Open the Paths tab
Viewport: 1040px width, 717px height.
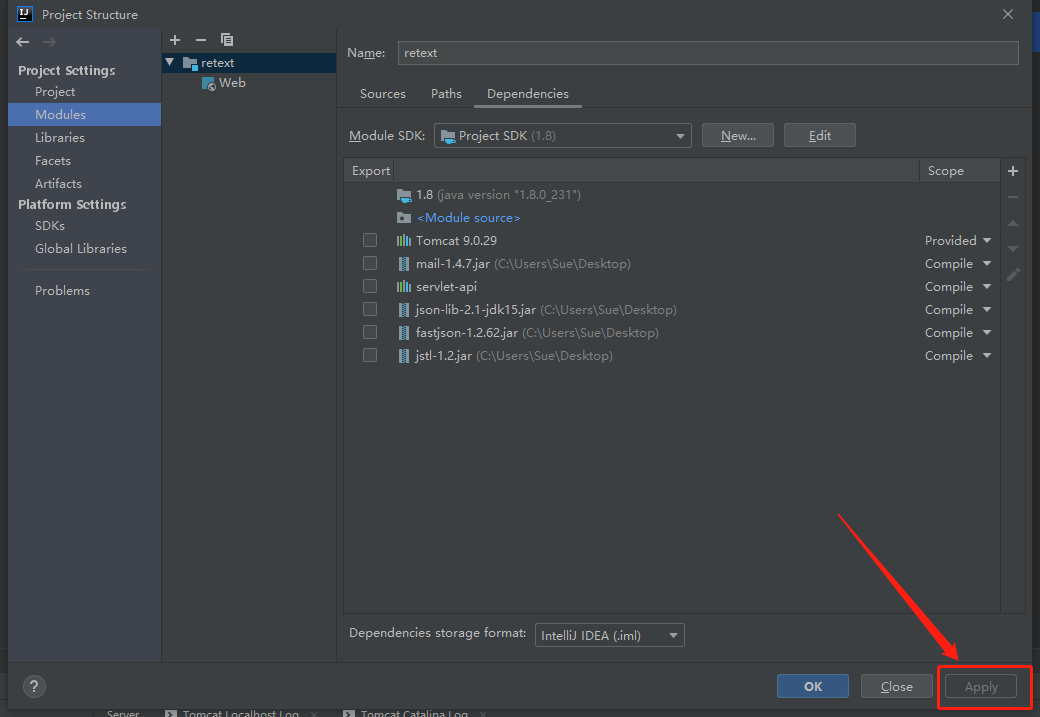[x=446, y=93]
